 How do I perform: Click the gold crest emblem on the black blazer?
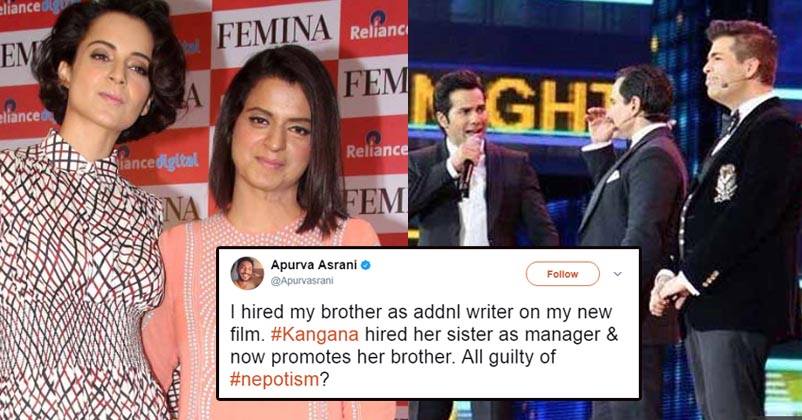(x=725, y=183)
